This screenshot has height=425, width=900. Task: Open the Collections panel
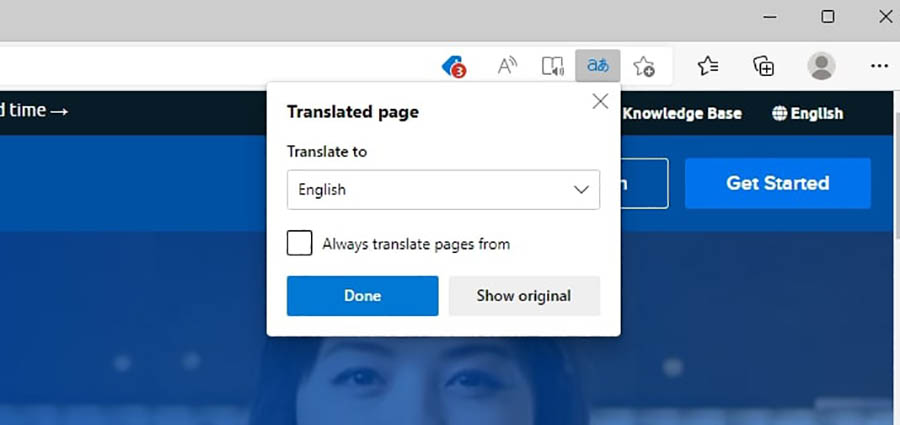[x=764, y=67]
